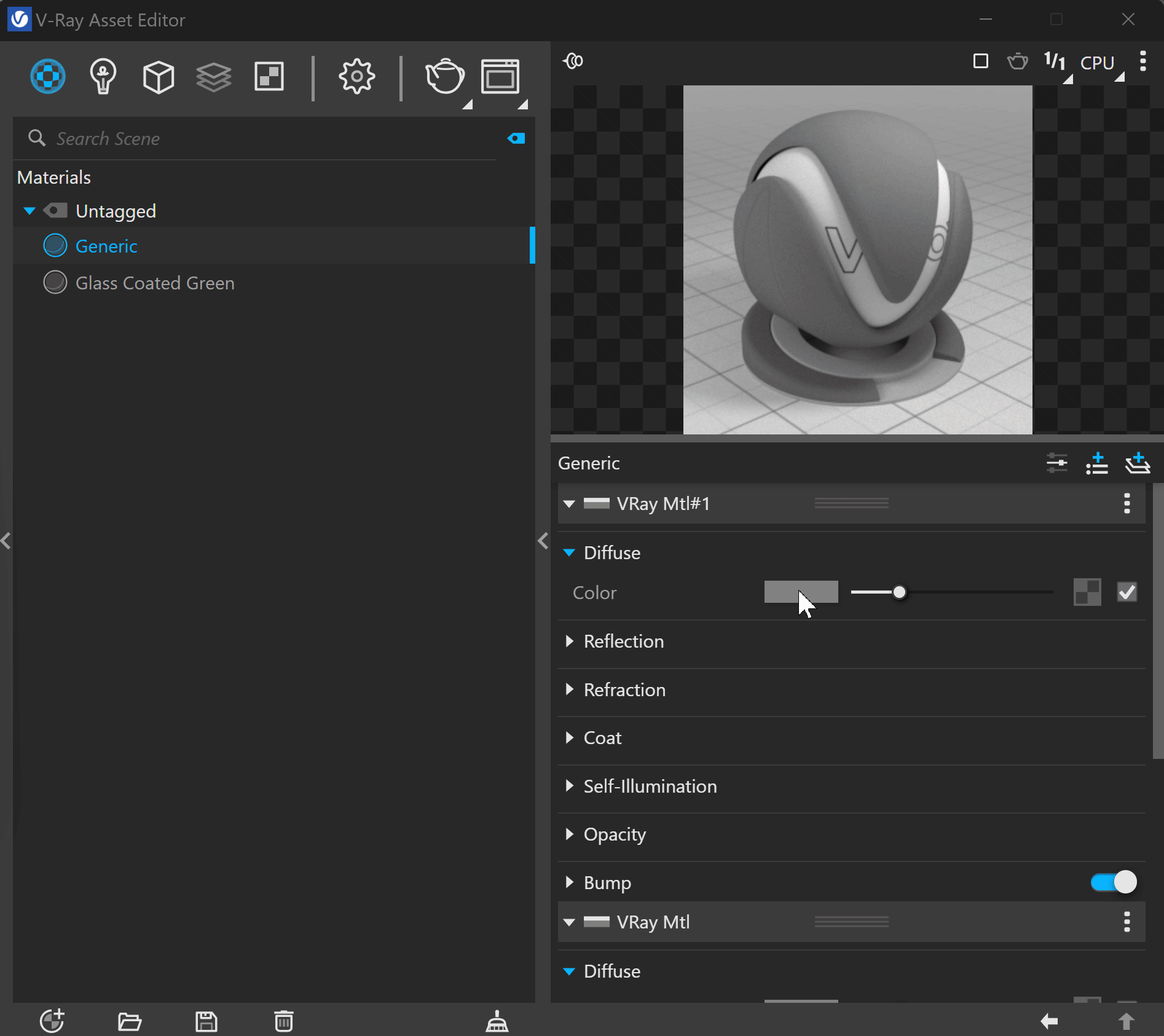Viewport: 1164px width, 1036px height.
Task: Disable the Bump toggle switch
Action: [1114, 882]
